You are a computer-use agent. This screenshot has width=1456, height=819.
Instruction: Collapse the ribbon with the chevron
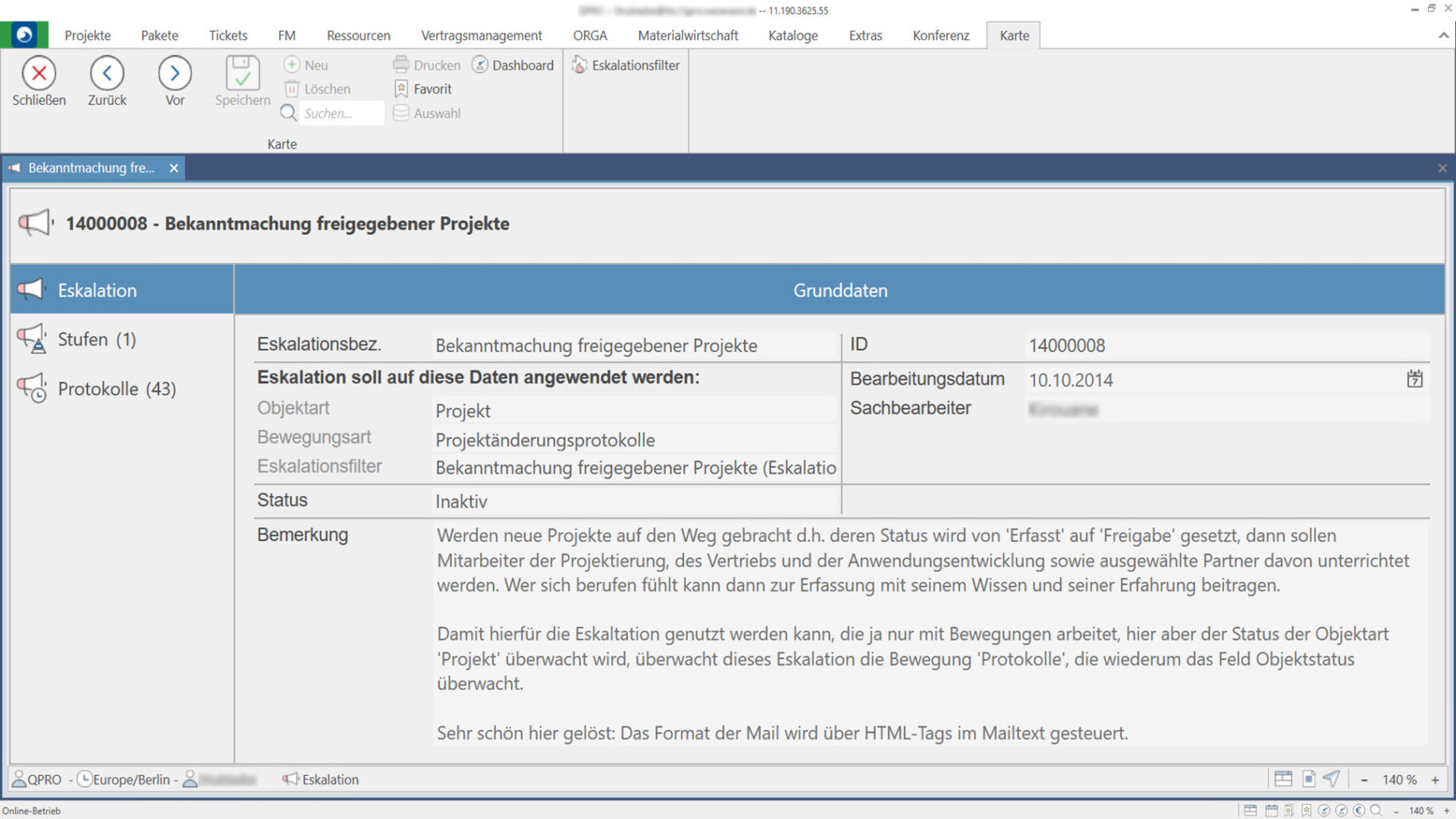point(1443,35)
